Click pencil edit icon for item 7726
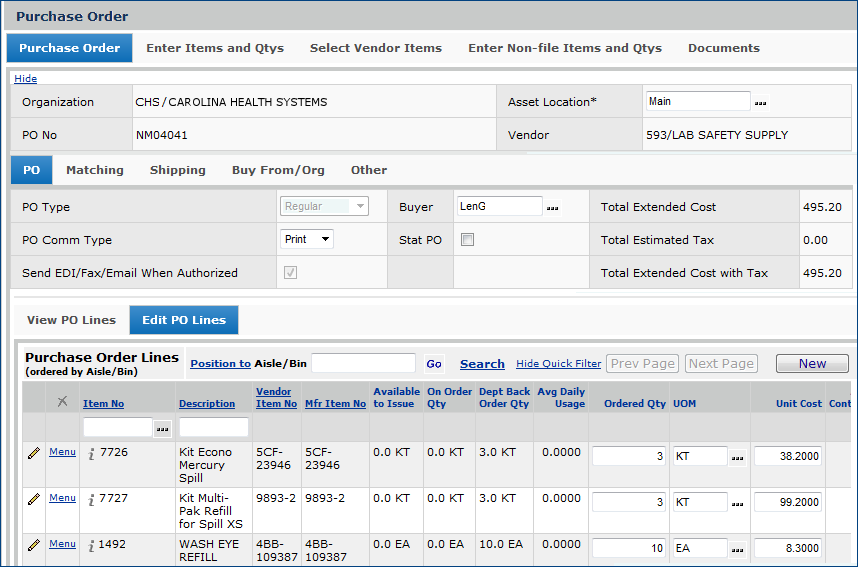The width and height of the screenshot is (858, 567). (x=33, y=453)
